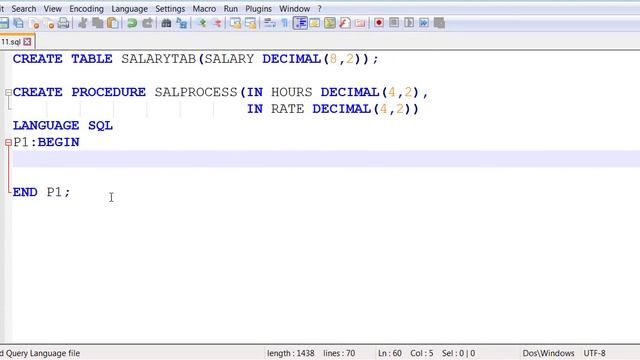Click the length : 1438 status entry

(291, 353)
